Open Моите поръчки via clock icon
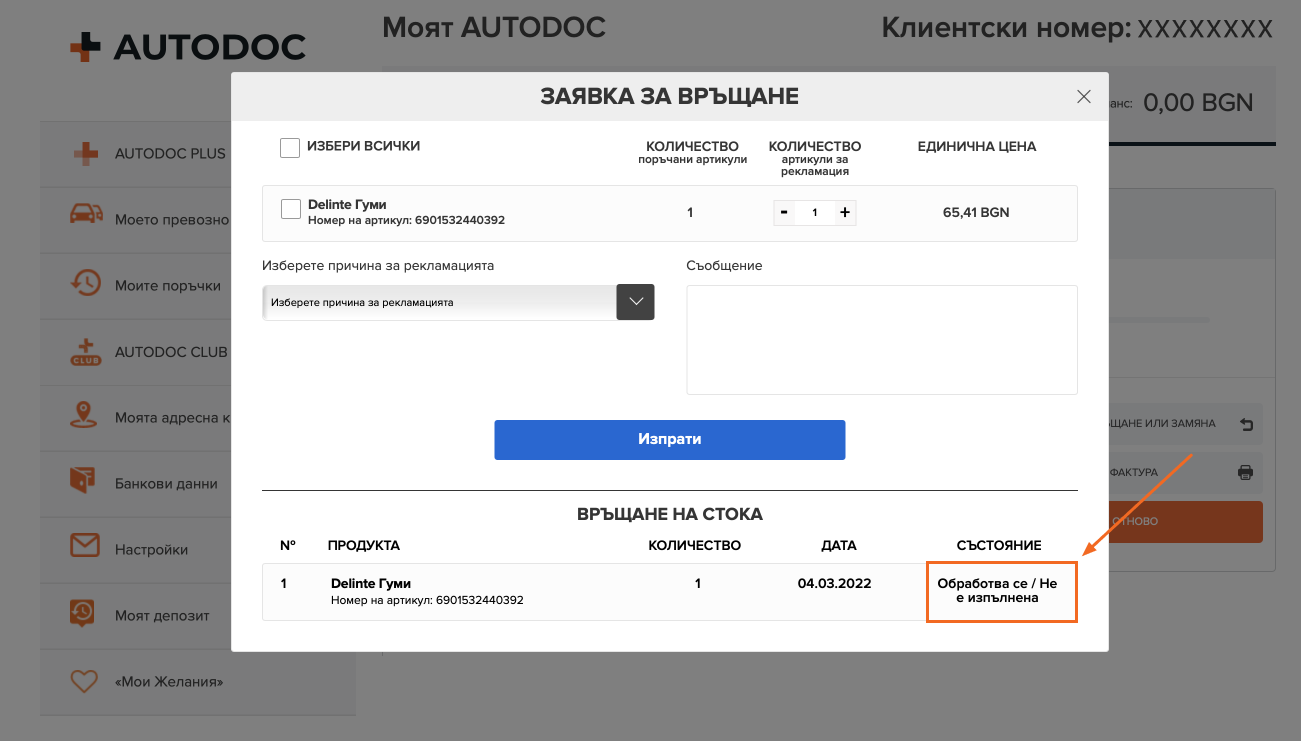 pos(86,284)
